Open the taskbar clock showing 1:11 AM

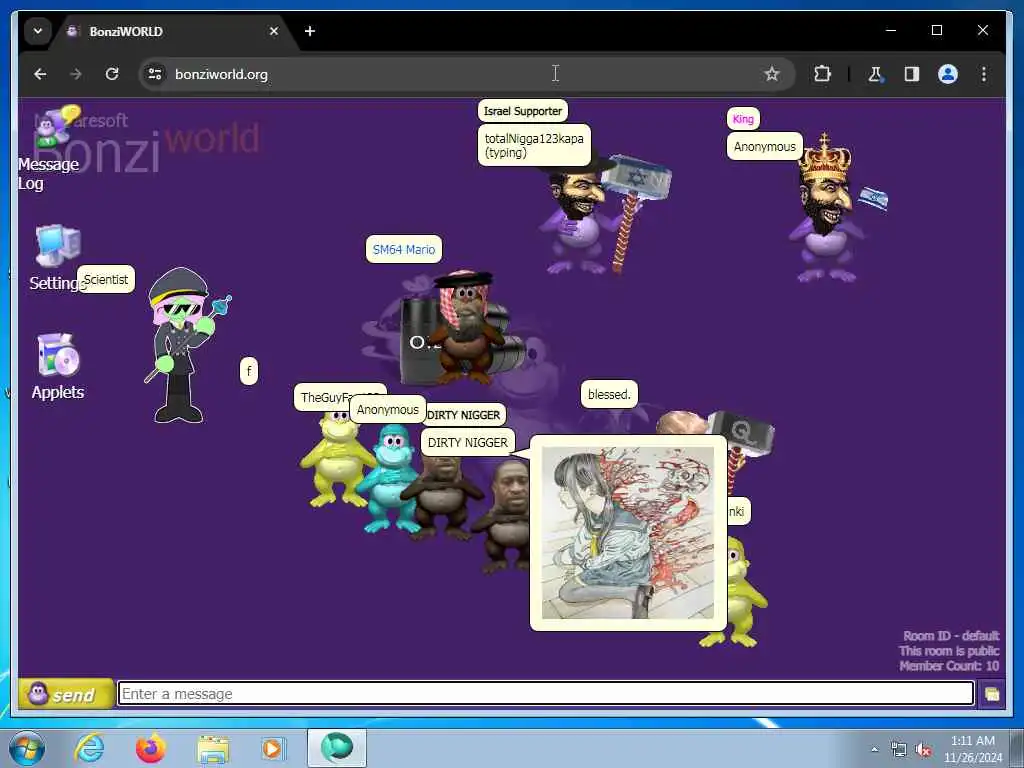coord(973,749)
